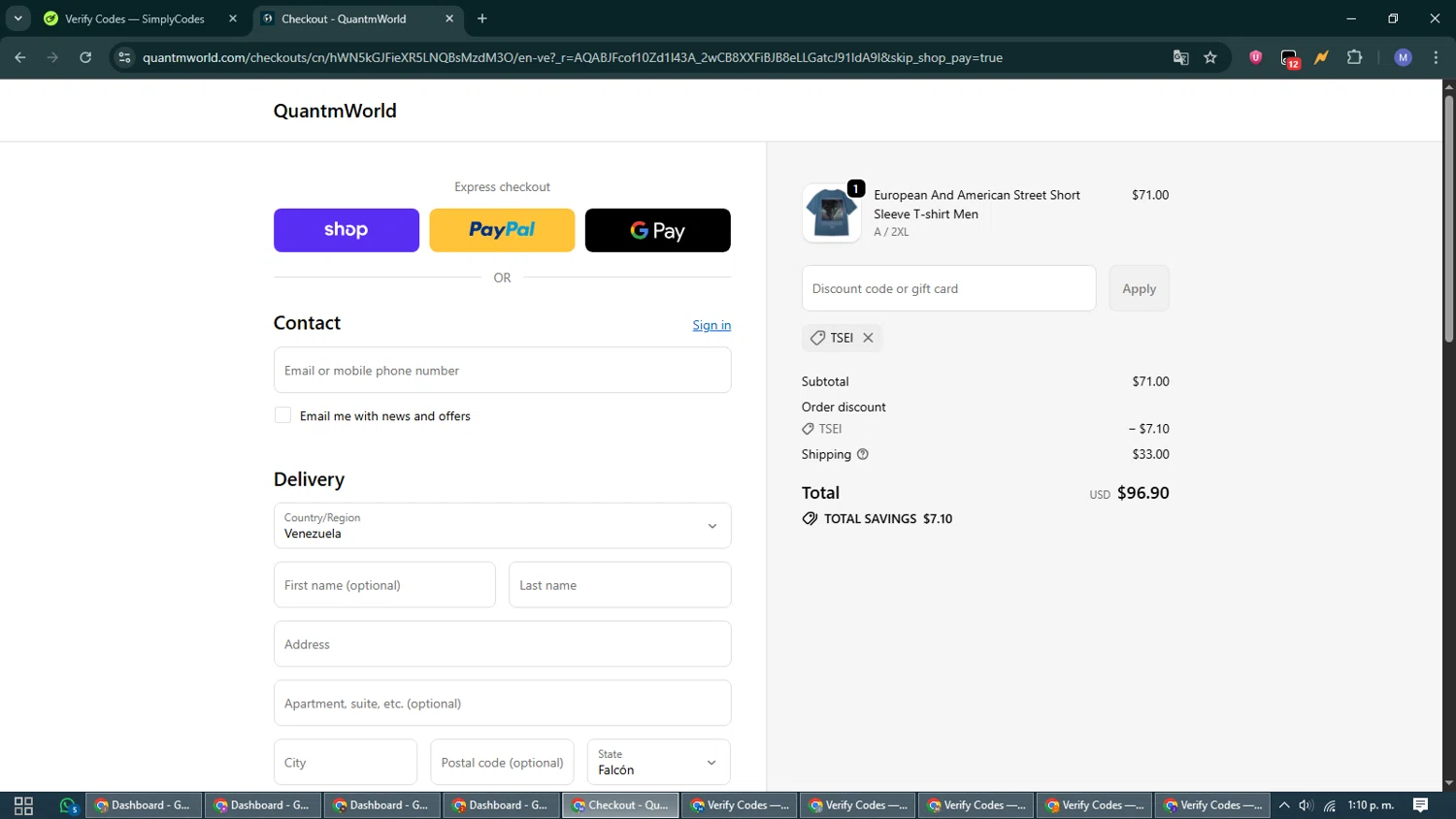Reload the checkout page

(85, 57)
